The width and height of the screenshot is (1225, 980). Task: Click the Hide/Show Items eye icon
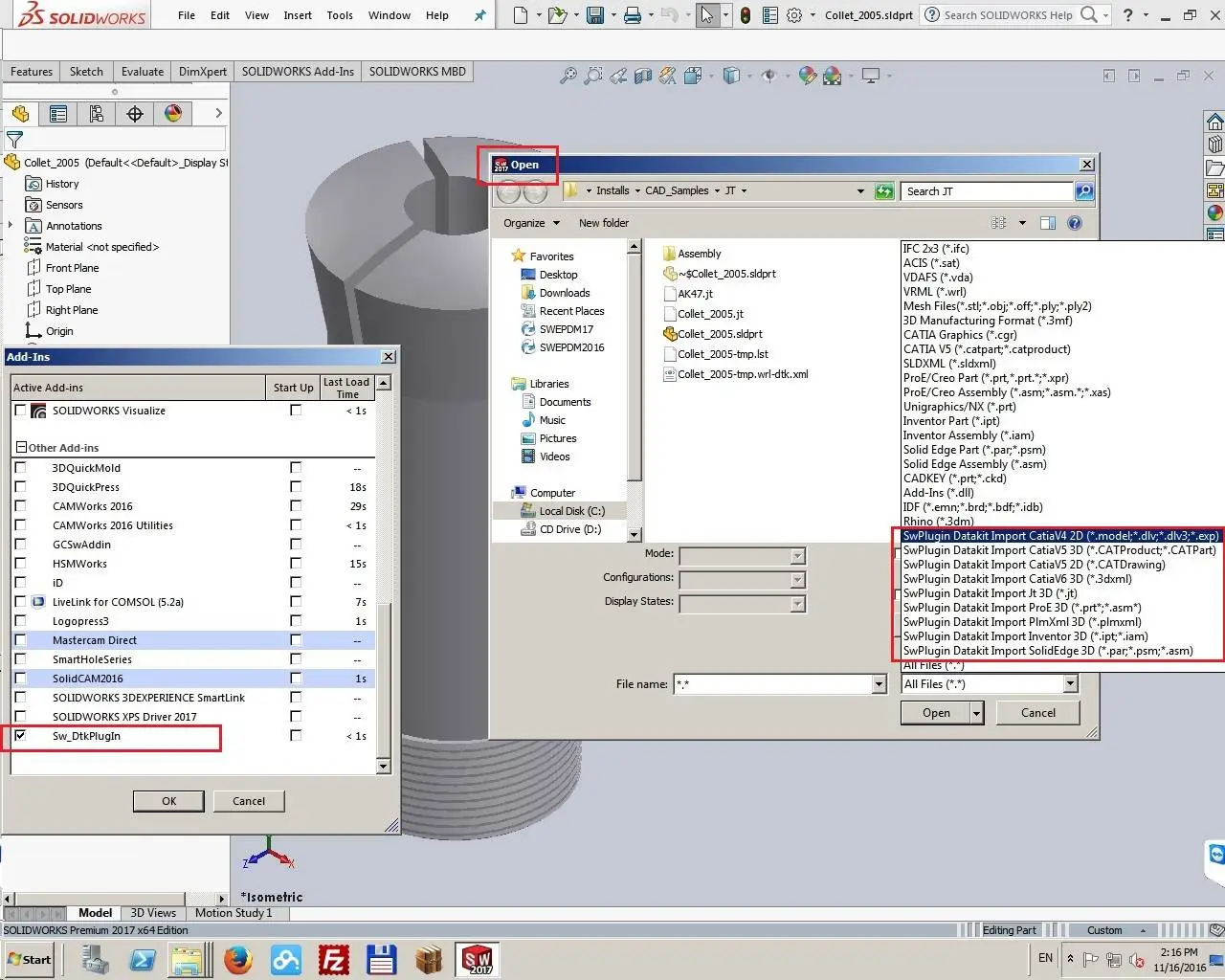(x=768, y=76)
